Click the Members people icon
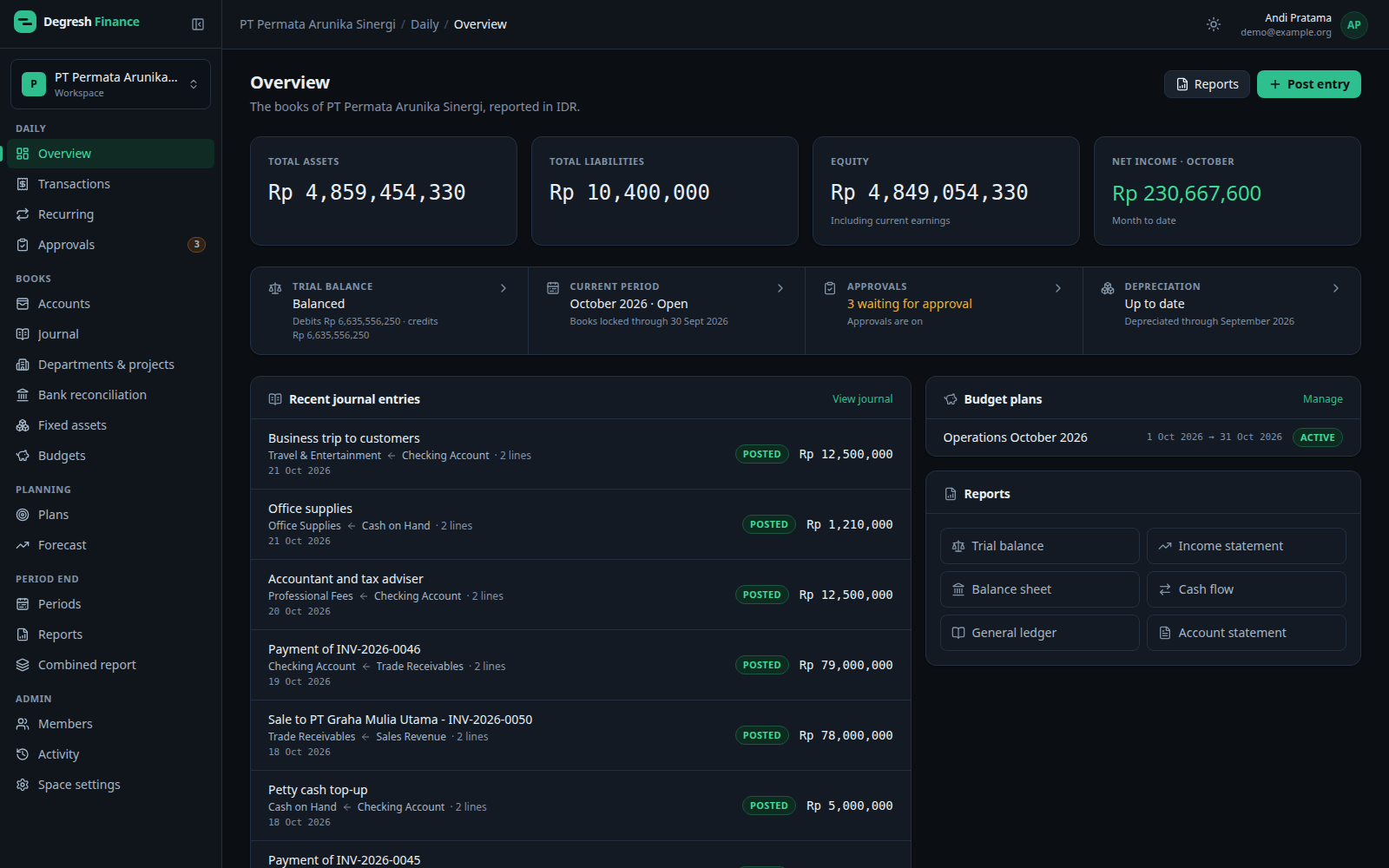 tap(23, 724)
